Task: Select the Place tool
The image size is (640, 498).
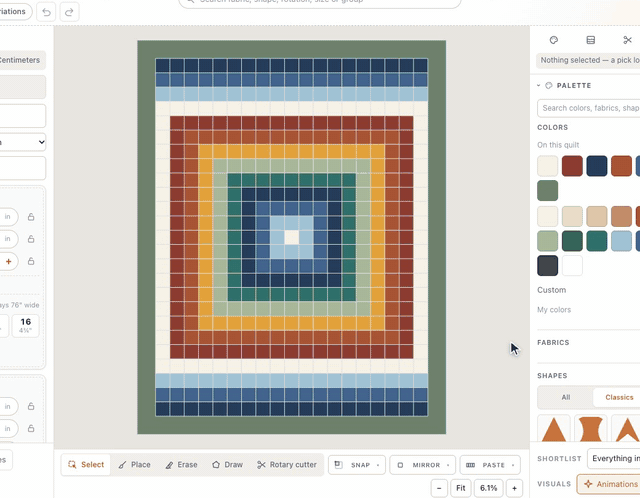Action: [134, 465]
